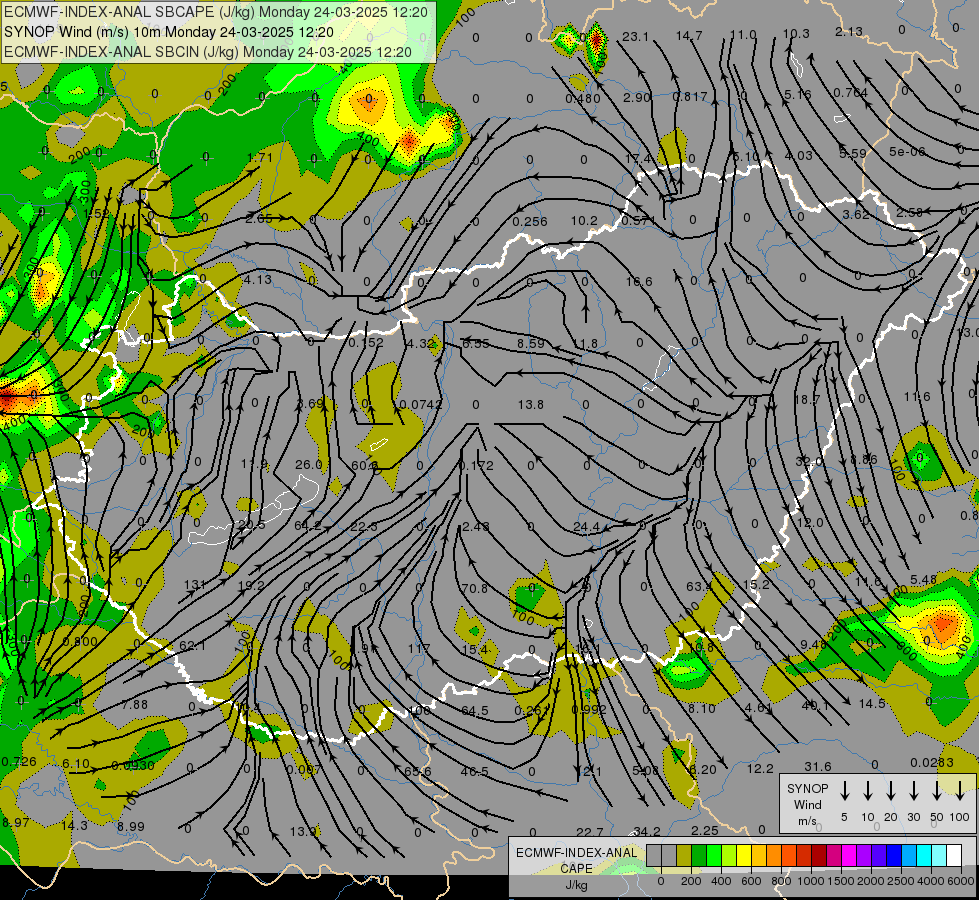Click the map value 19.2
Image resolution: width=979 pixels, height=900 pixels.
(251, 586)
